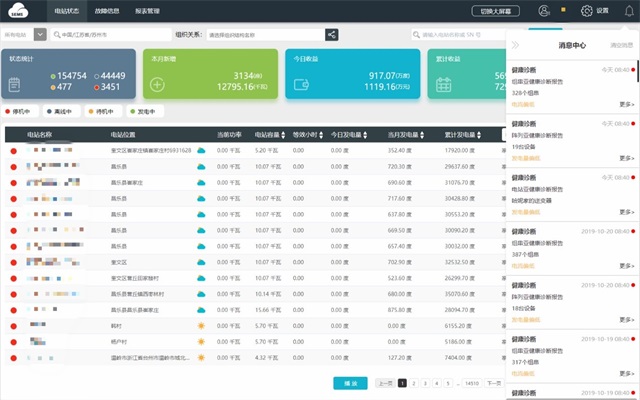Click the wallet icon on 今日收益 card
Screen dimensions: 640x400
298,84
